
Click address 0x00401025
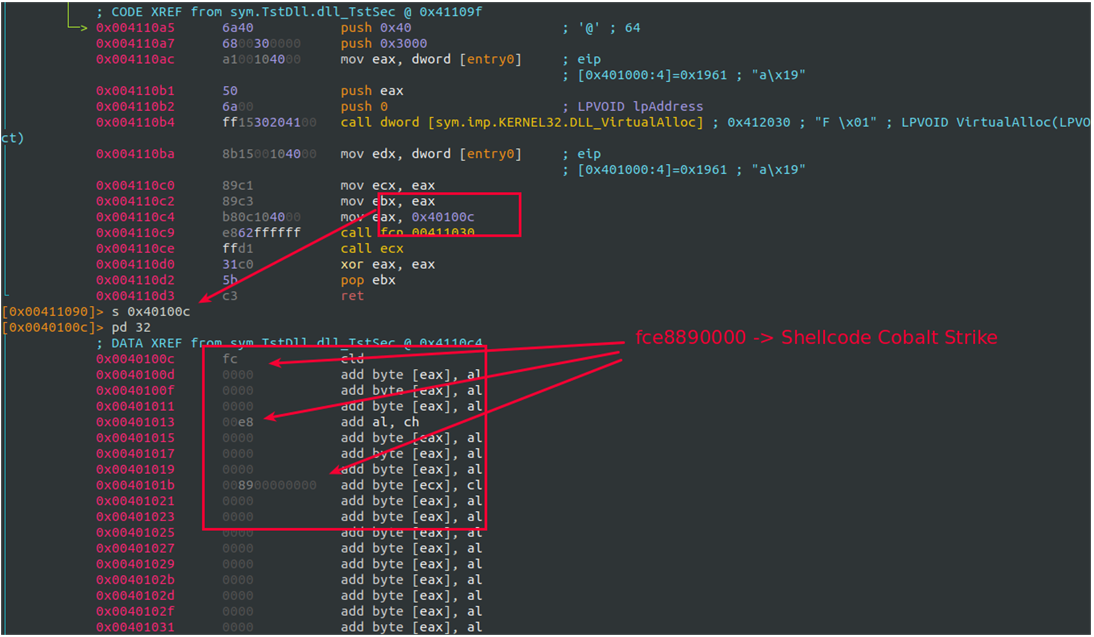pos(135,532)
